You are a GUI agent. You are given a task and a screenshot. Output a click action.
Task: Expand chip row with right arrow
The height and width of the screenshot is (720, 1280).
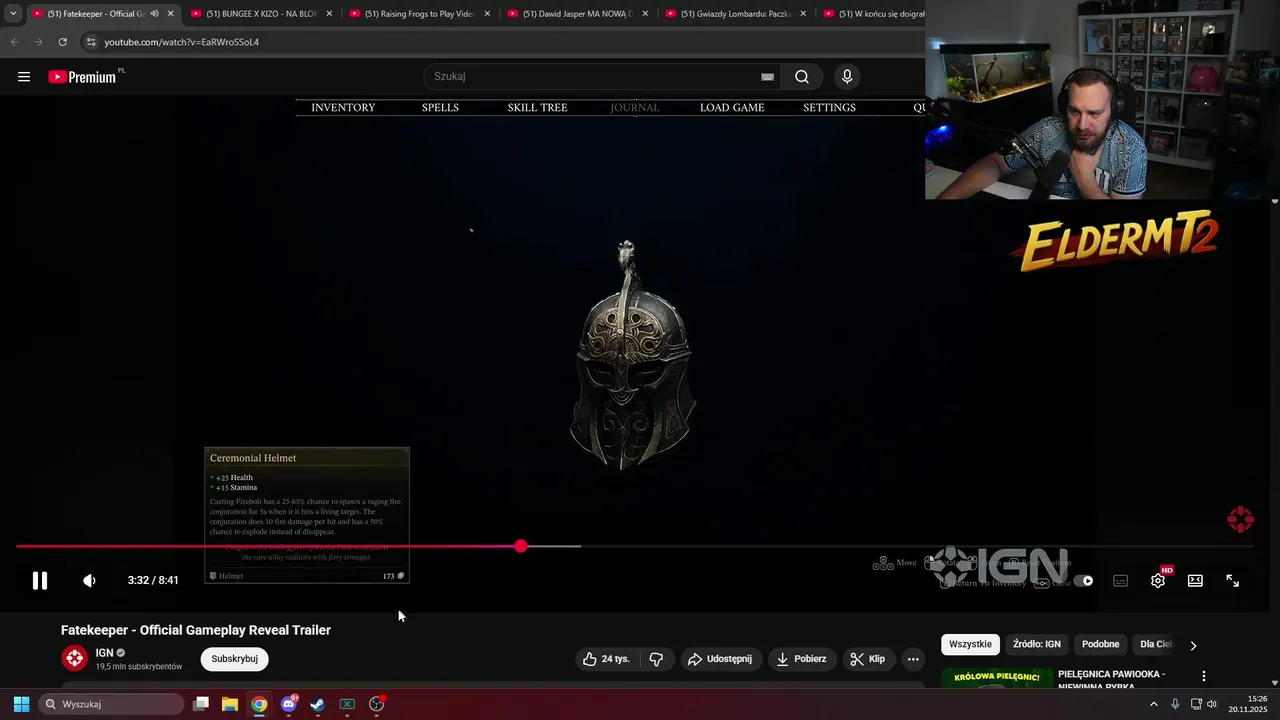(1193, 645)
